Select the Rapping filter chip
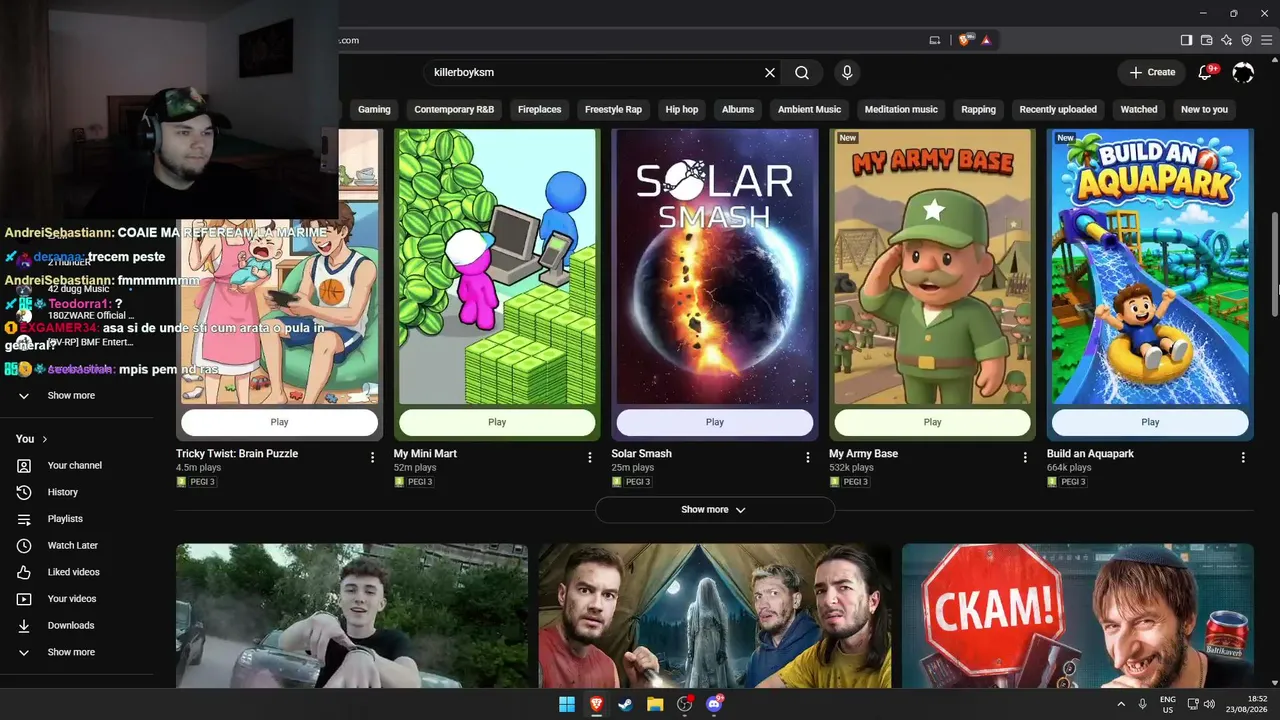This screenshot has height=720, width=1280. point(978,110)
